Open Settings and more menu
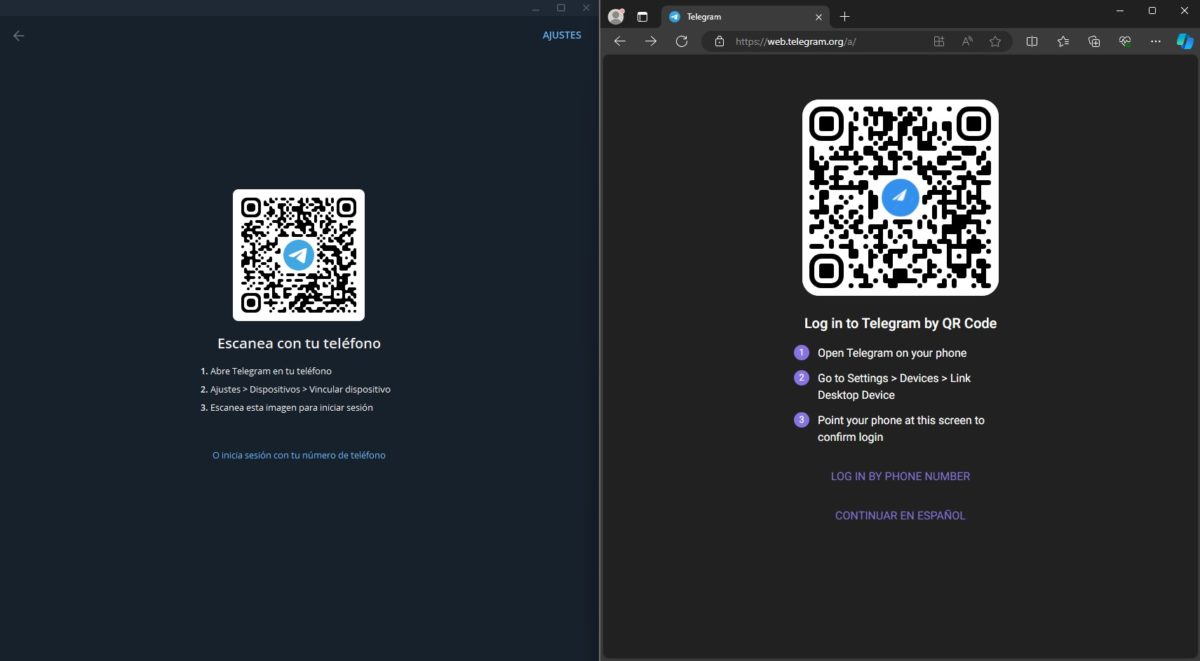Image resolution: width=1200 pixels, height=661 pixels. tap(1155, 41)
